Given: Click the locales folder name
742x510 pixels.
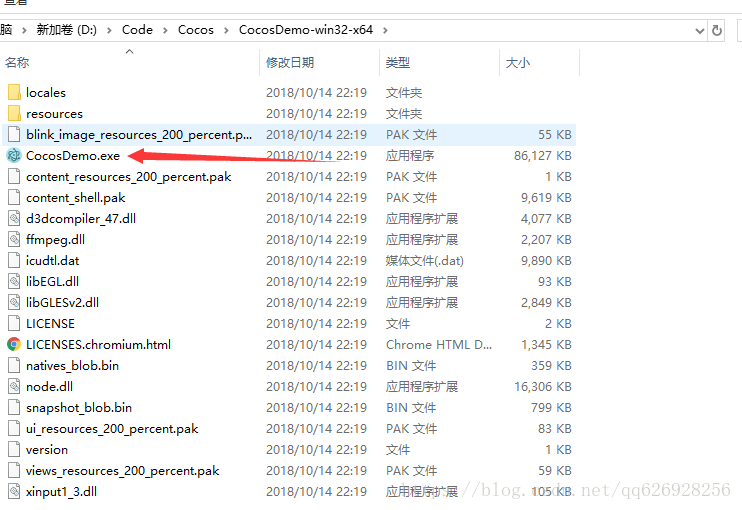Looking at the screenshot, I should pos(46,93).
